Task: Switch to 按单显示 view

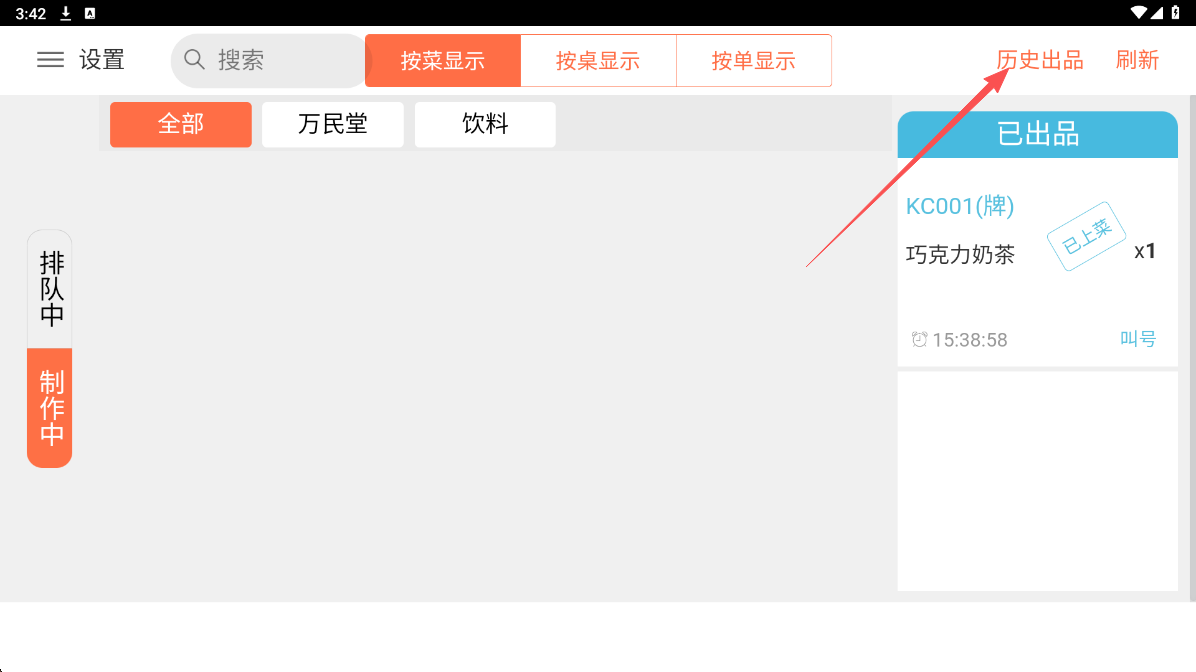Action: point(753,61)
